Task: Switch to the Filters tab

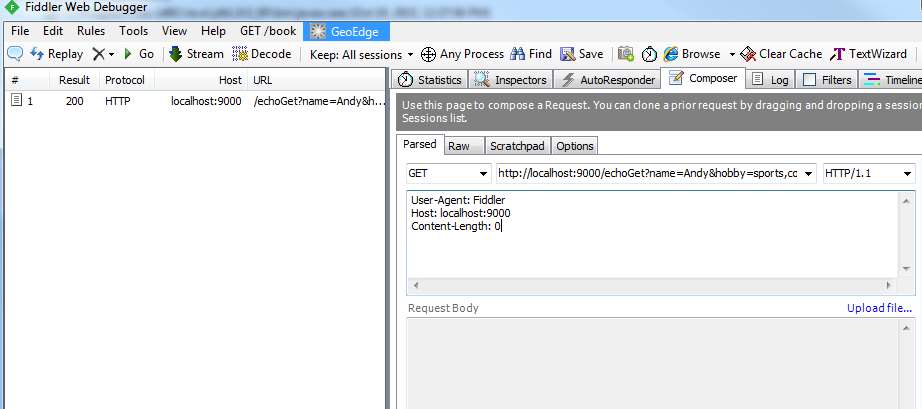Action: 827,80
